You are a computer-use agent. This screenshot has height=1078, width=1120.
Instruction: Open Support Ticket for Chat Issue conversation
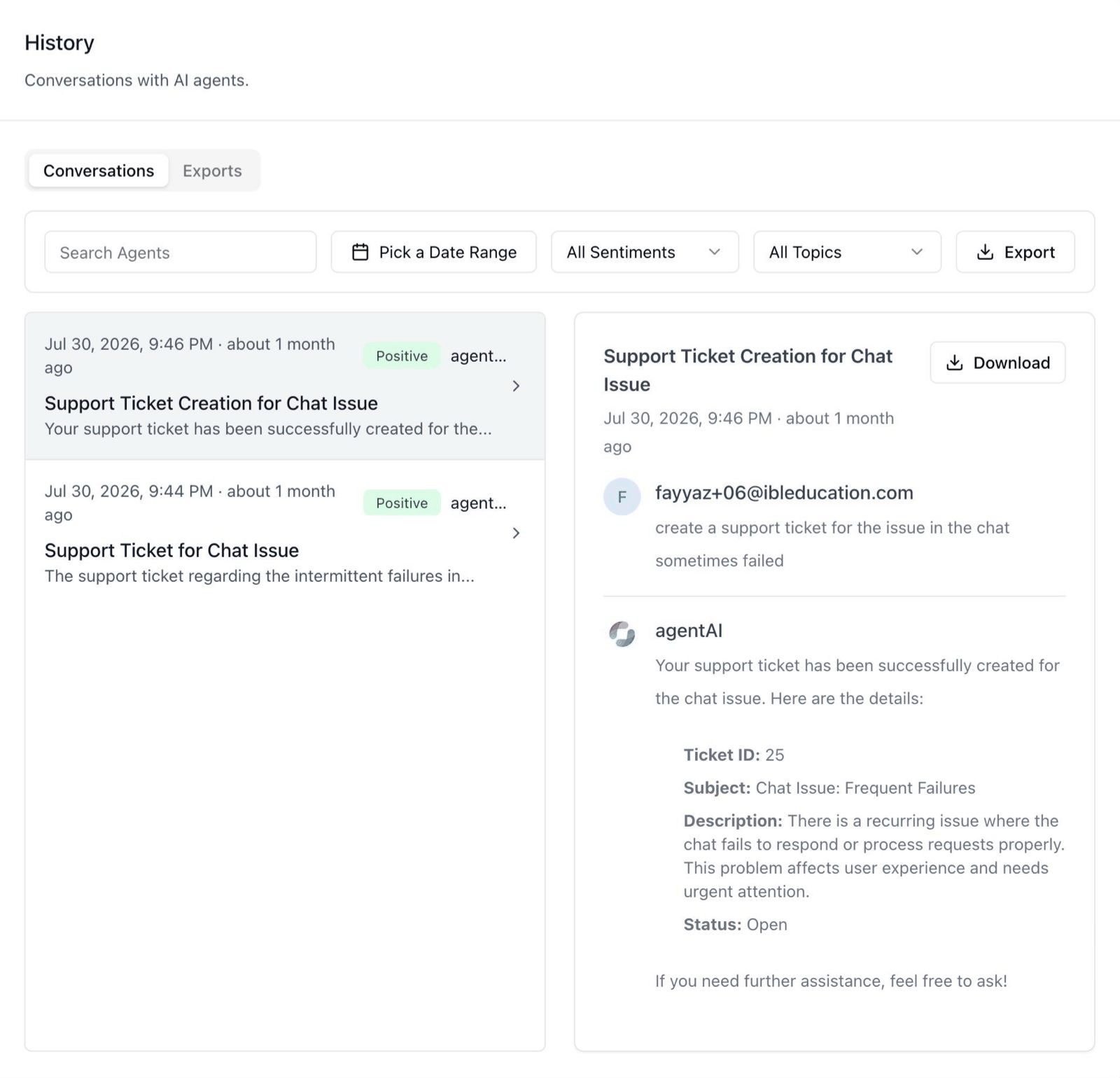[285, 533]
